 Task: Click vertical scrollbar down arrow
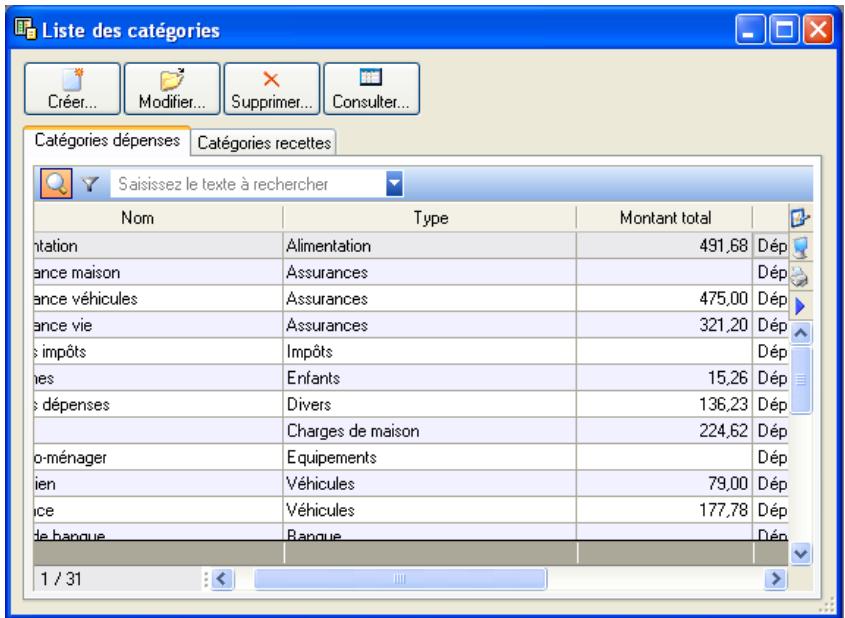click(801, 553)
